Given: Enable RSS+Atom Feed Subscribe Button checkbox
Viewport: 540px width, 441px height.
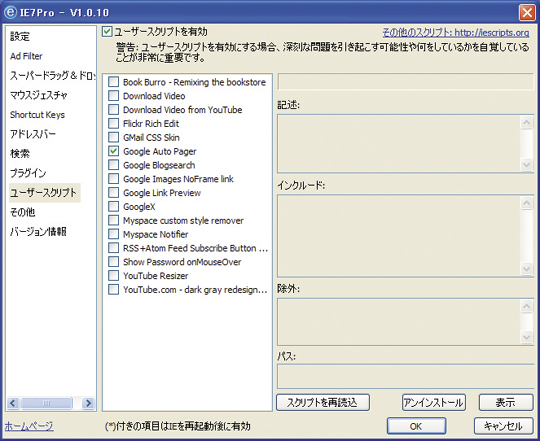Looking at the screenshot, I should [x=113, y=248].
